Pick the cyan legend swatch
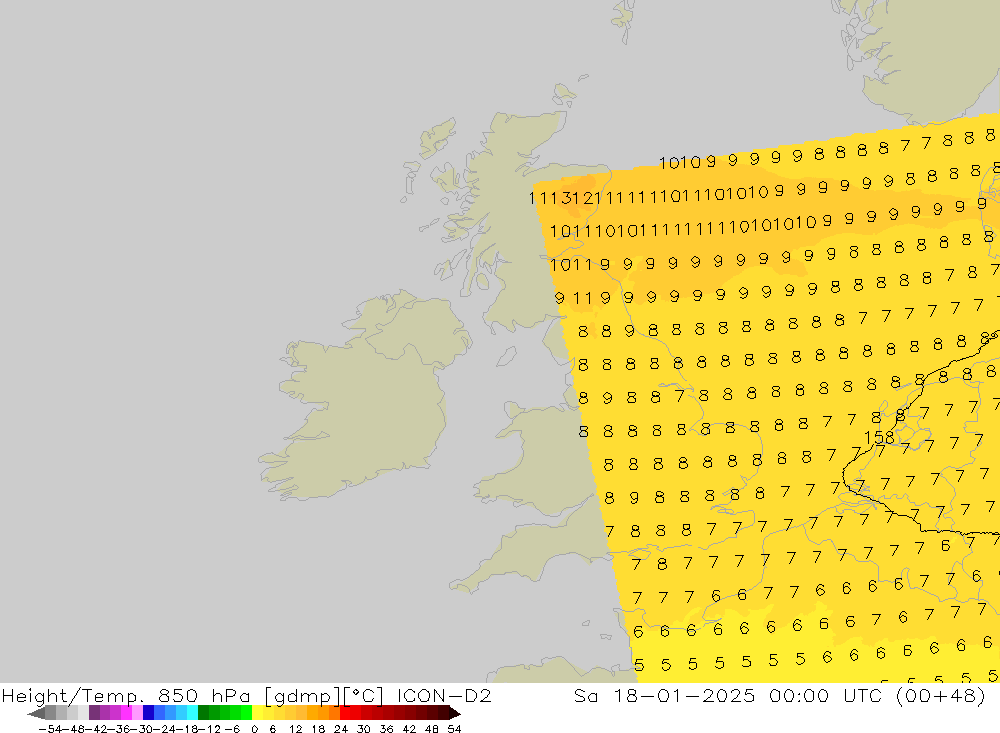 (x=192, y=713)
